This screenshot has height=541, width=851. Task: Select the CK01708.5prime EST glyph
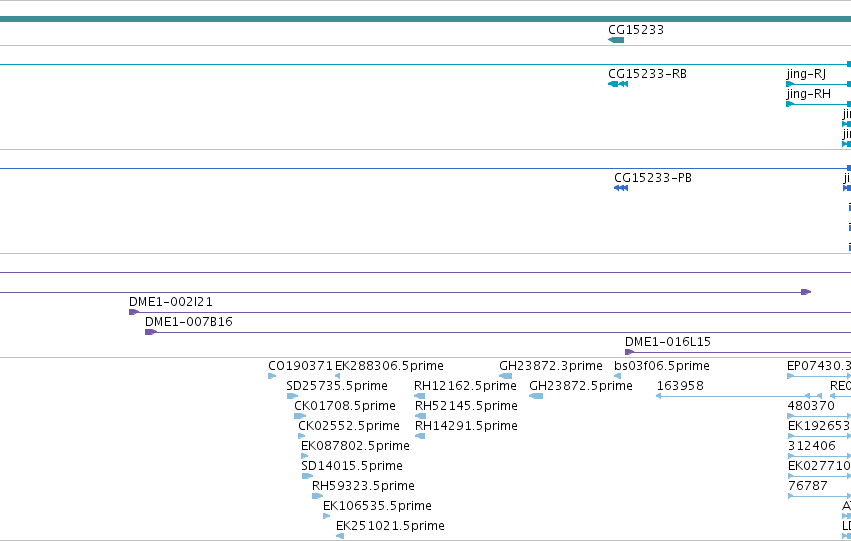300,416
